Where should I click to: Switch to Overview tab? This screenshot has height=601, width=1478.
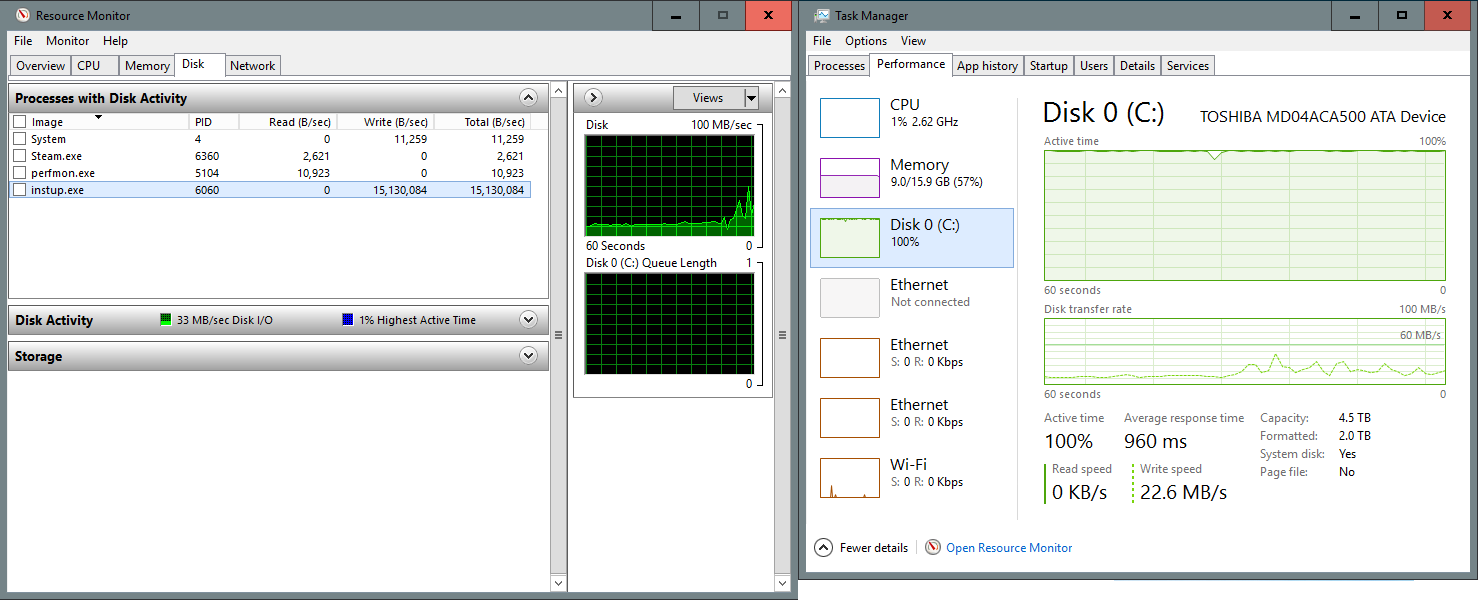coord(40,66)
